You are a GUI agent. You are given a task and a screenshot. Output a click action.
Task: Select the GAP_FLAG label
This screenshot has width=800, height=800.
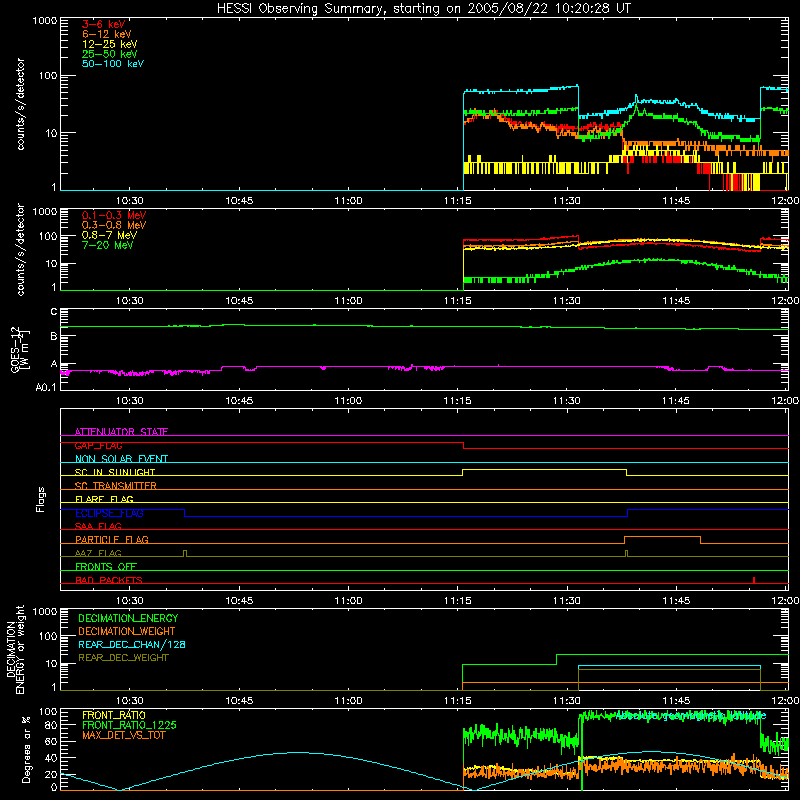pyautogui.click(x=98, y=445)
